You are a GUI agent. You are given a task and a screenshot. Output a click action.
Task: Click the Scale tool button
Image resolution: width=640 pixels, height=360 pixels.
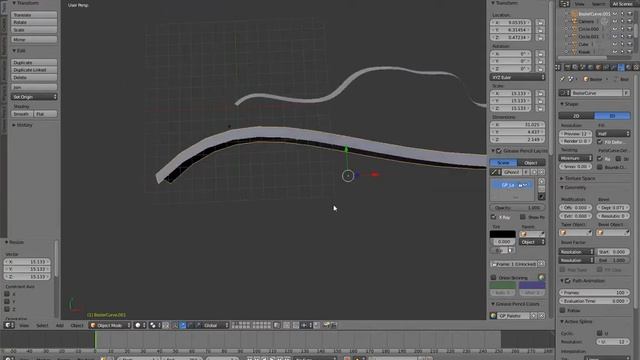point(34,30)
